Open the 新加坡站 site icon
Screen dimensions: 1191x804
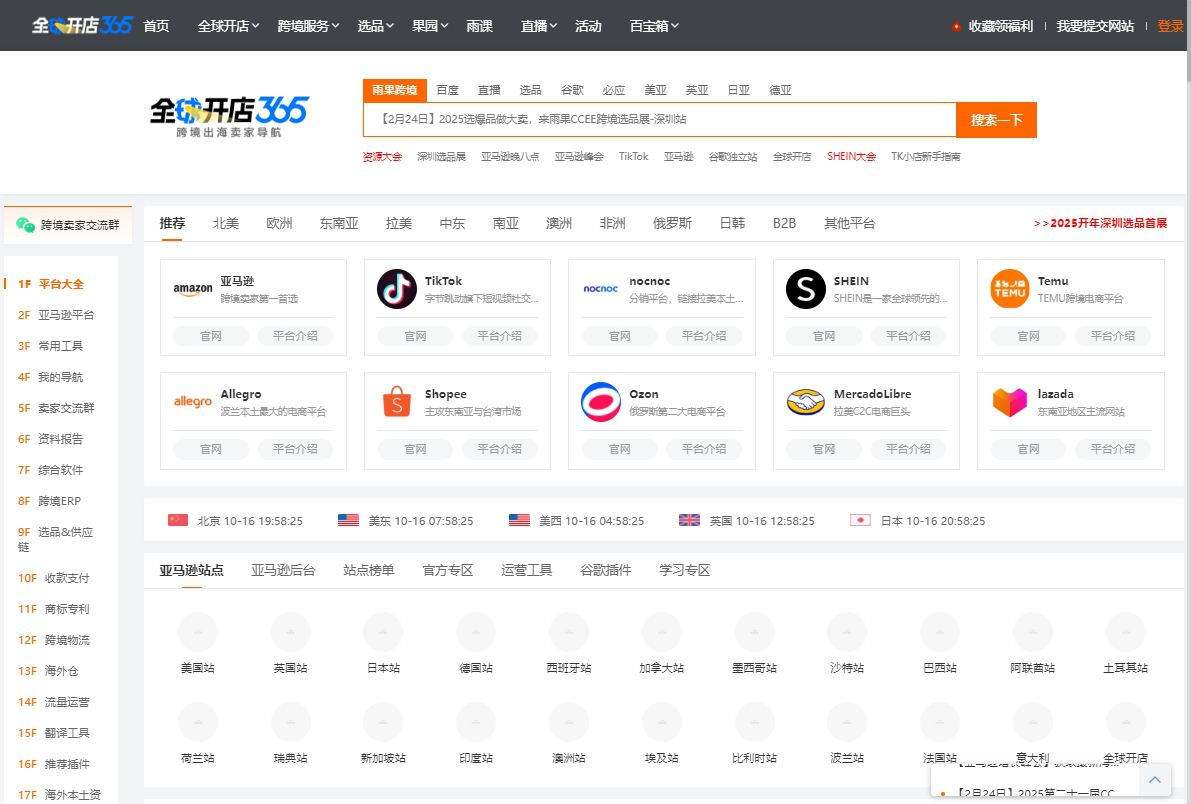point(383,722)
